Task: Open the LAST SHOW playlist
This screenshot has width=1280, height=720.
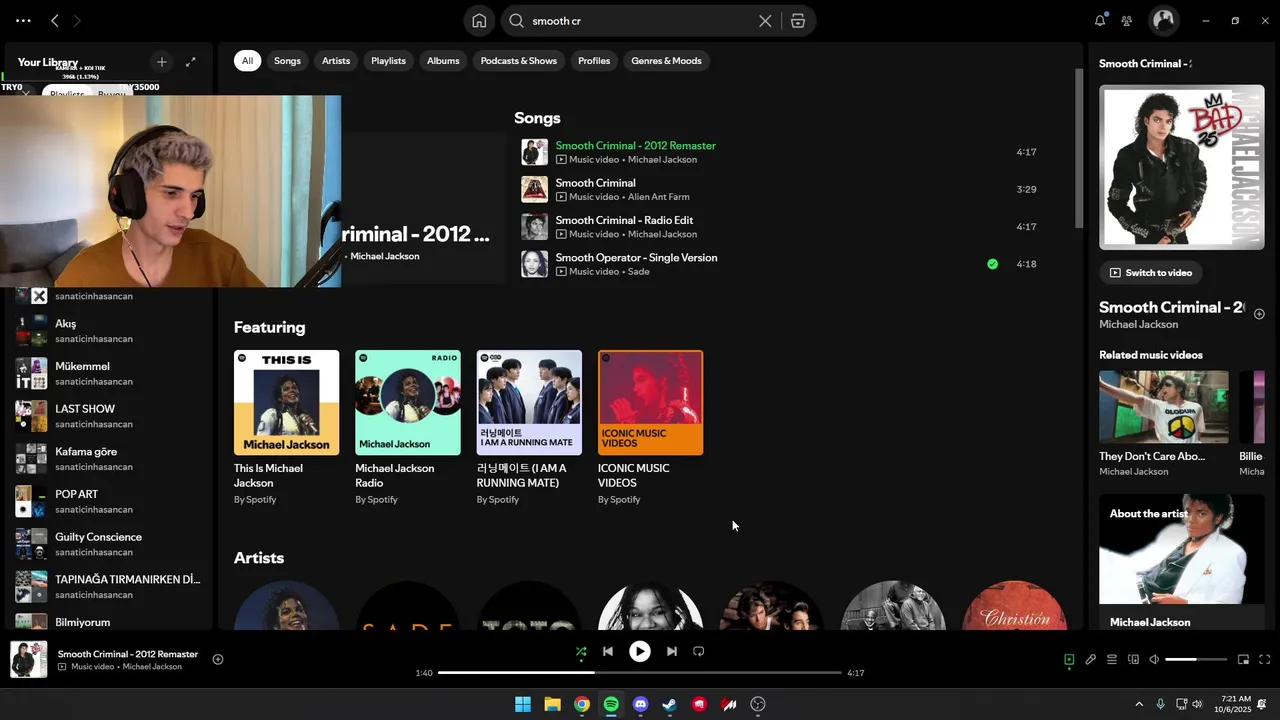Action: coord(110,416)
